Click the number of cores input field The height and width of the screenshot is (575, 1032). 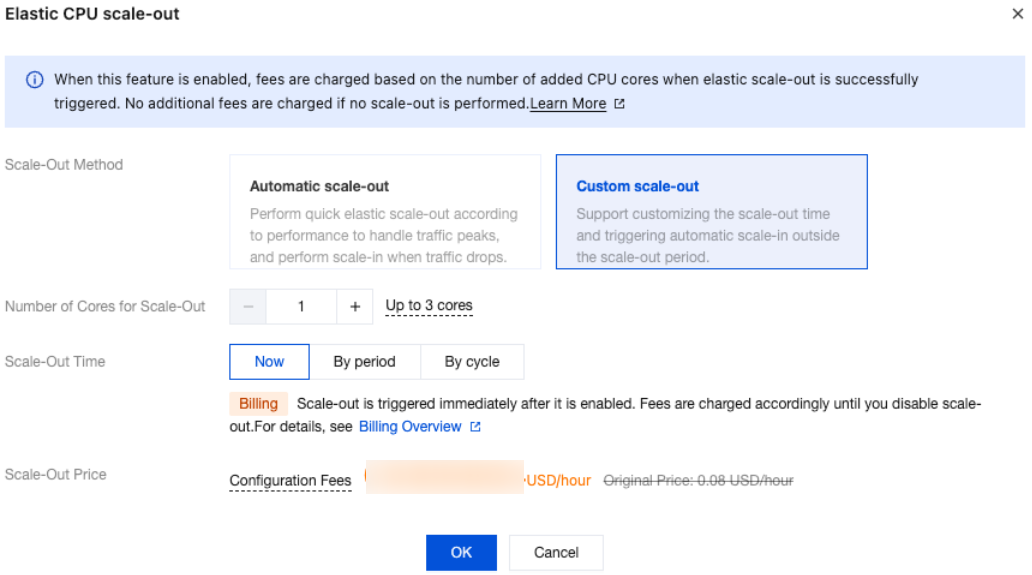pyautogui.click(x=301, y=307)
